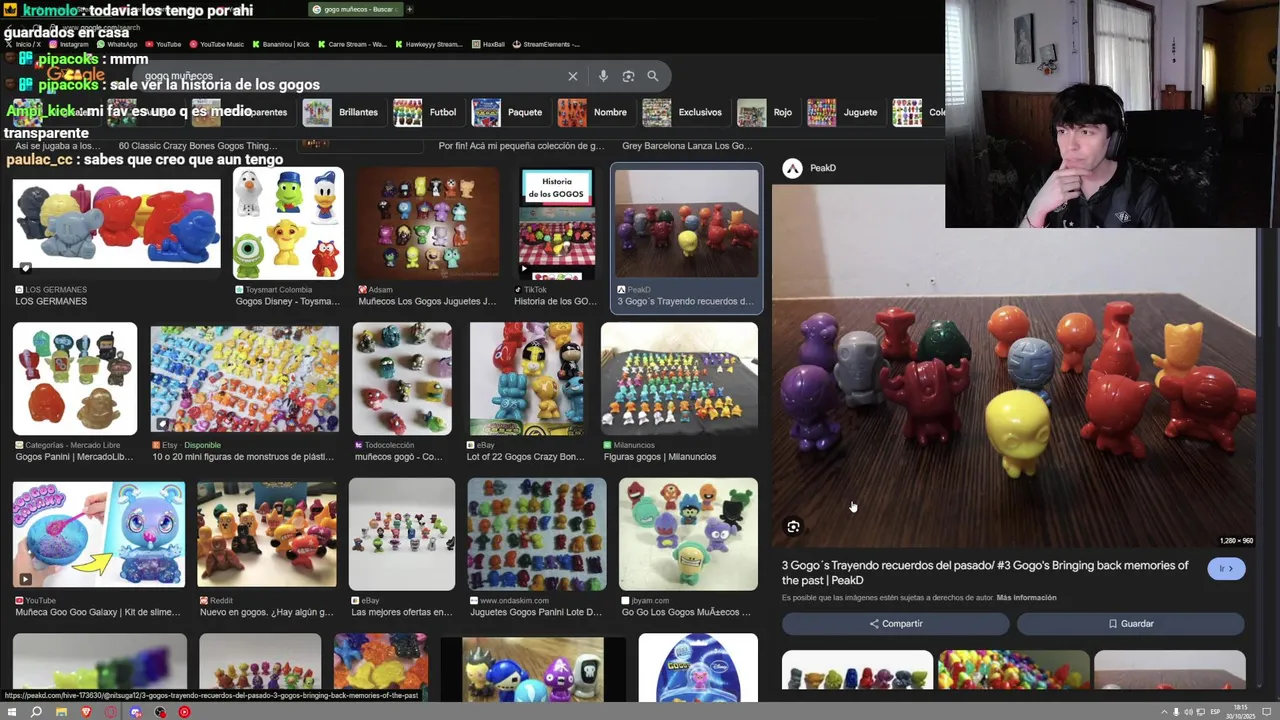Image resolution: width=1280 pixels, height=720 pixels.
Task: Open Más información copyright link
Action: pos(1026,598)
